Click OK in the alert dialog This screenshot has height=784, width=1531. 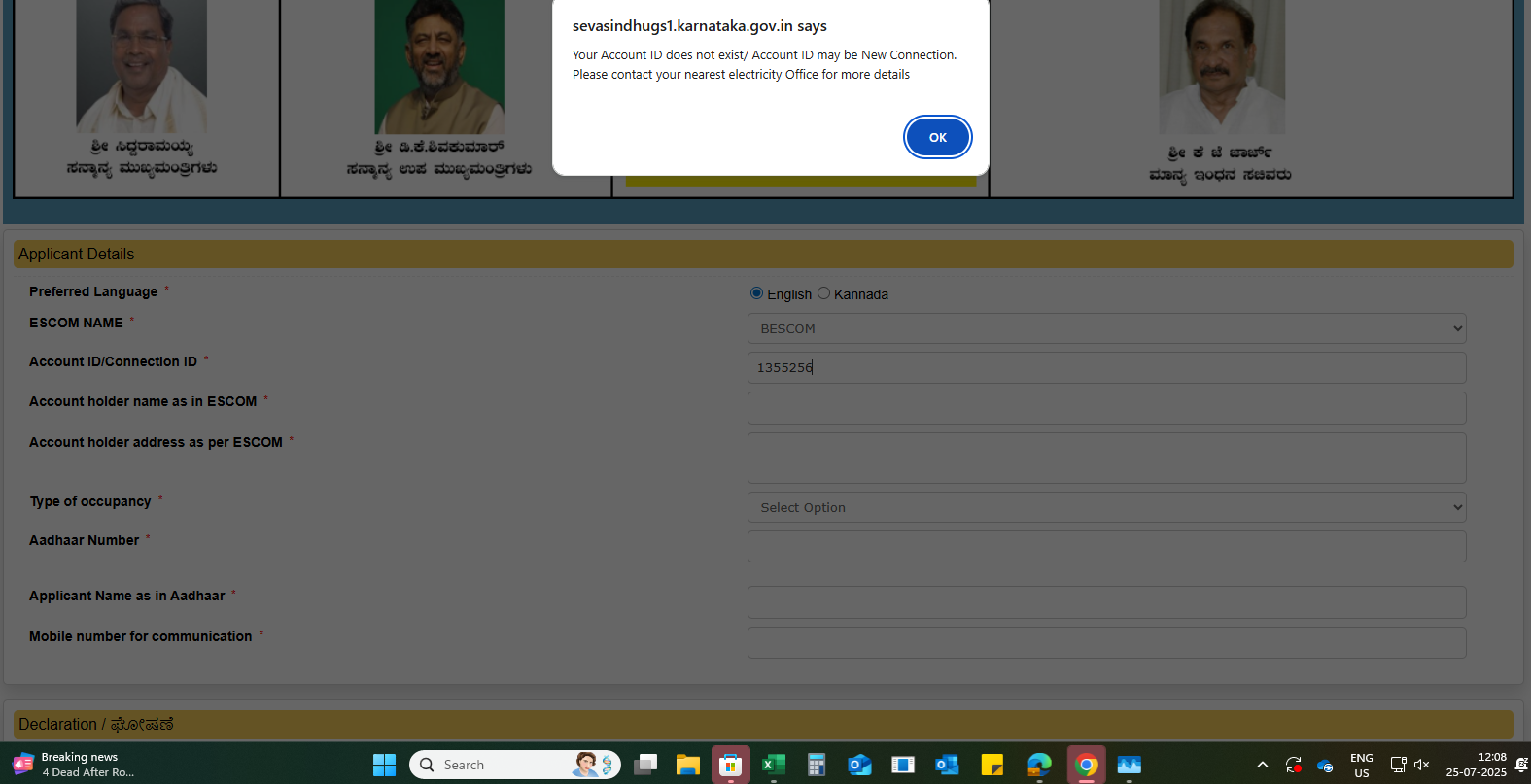tap(937, 137)
